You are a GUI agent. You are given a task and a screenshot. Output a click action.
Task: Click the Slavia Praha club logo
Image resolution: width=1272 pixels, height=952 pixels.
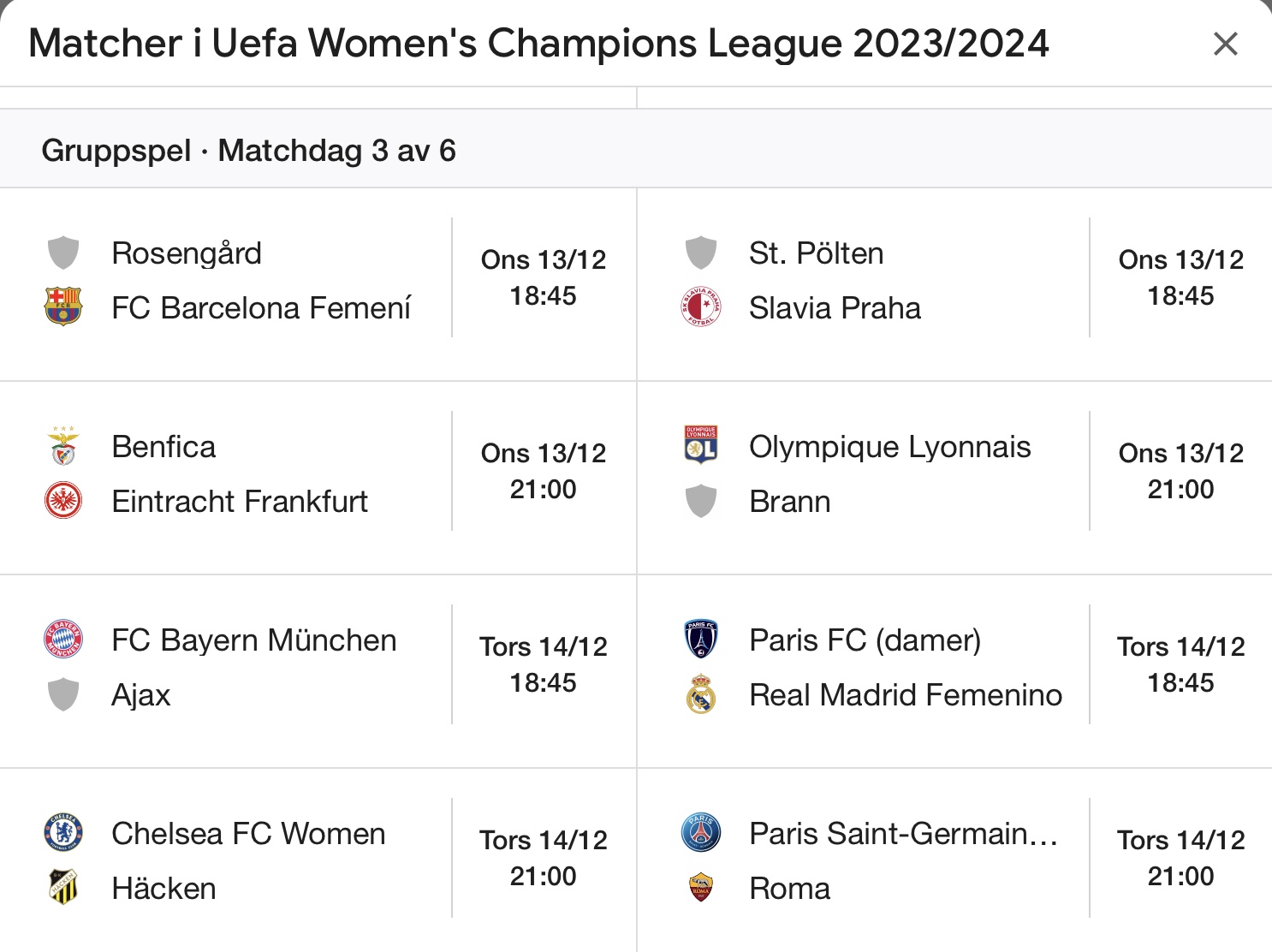(x=701, y=307)
